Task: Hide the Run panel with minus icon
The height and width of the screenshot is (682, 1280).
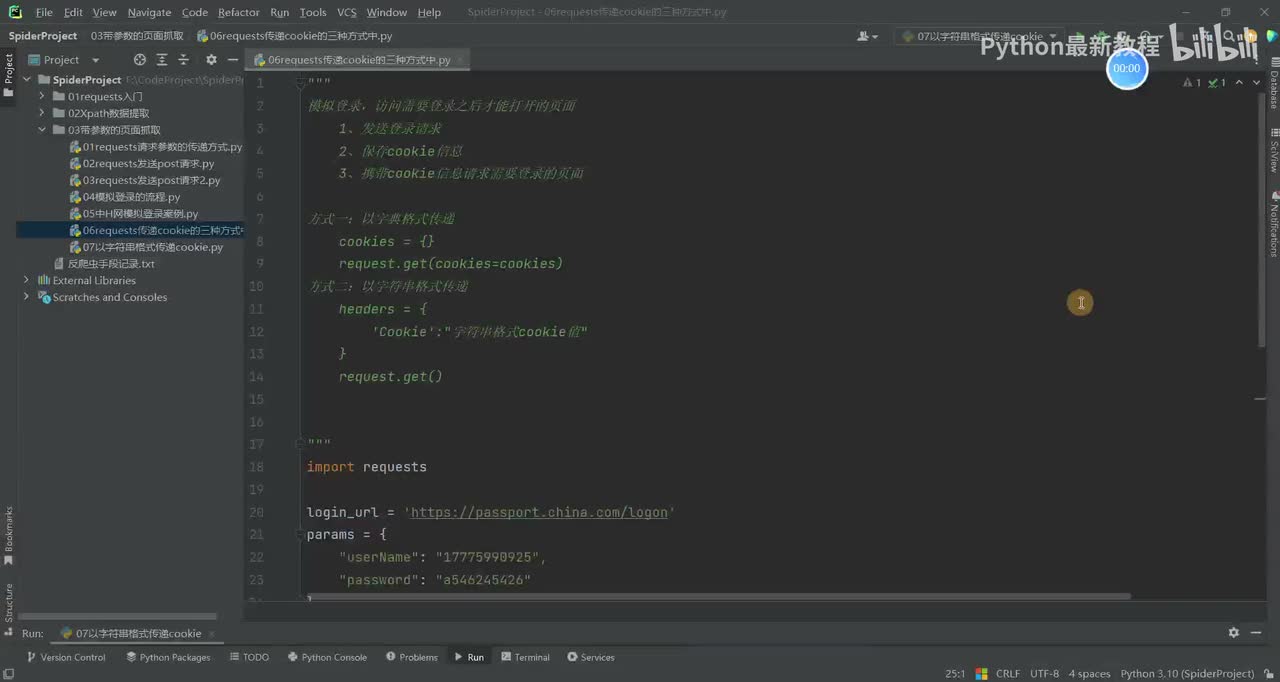Action: 1256,633
